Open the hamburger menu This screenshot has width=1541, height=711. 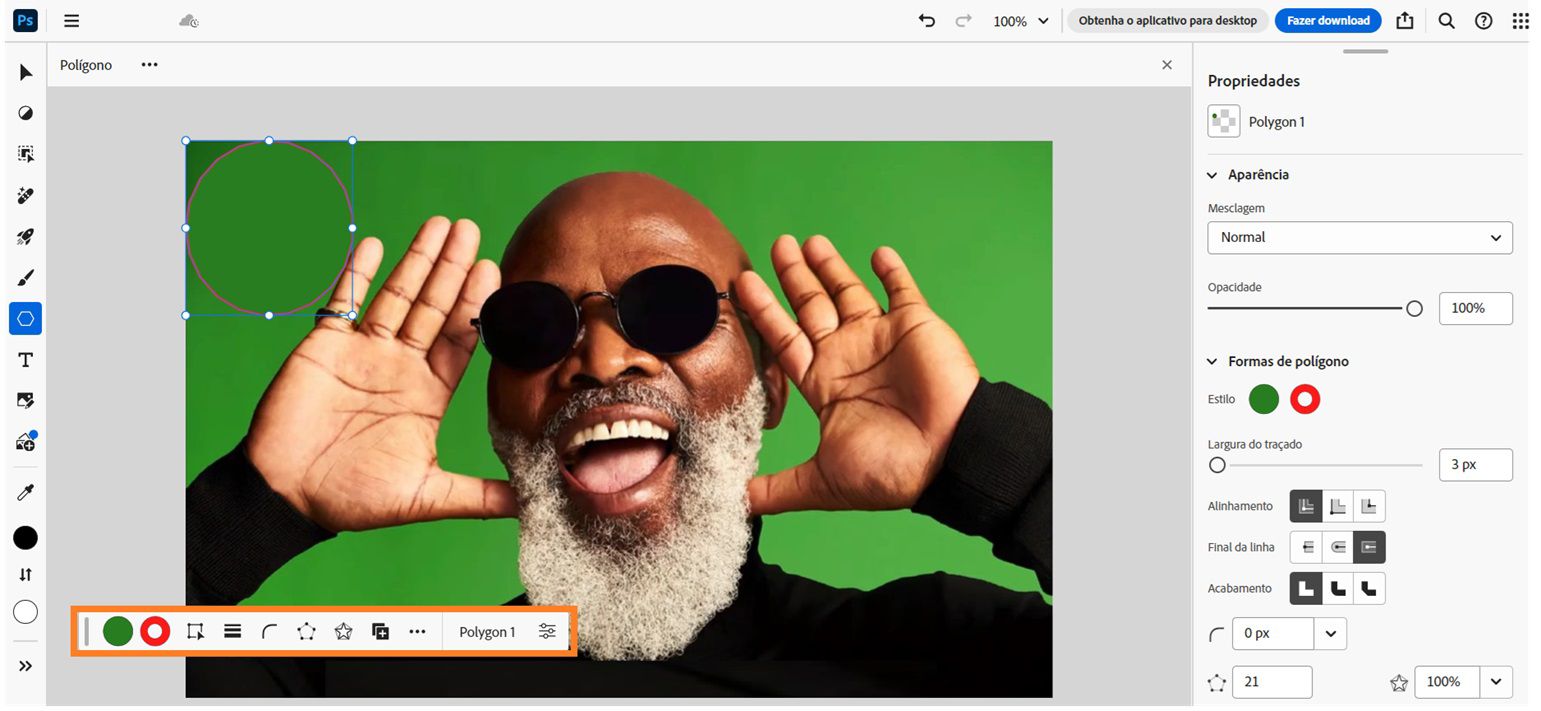coord(70,20)
